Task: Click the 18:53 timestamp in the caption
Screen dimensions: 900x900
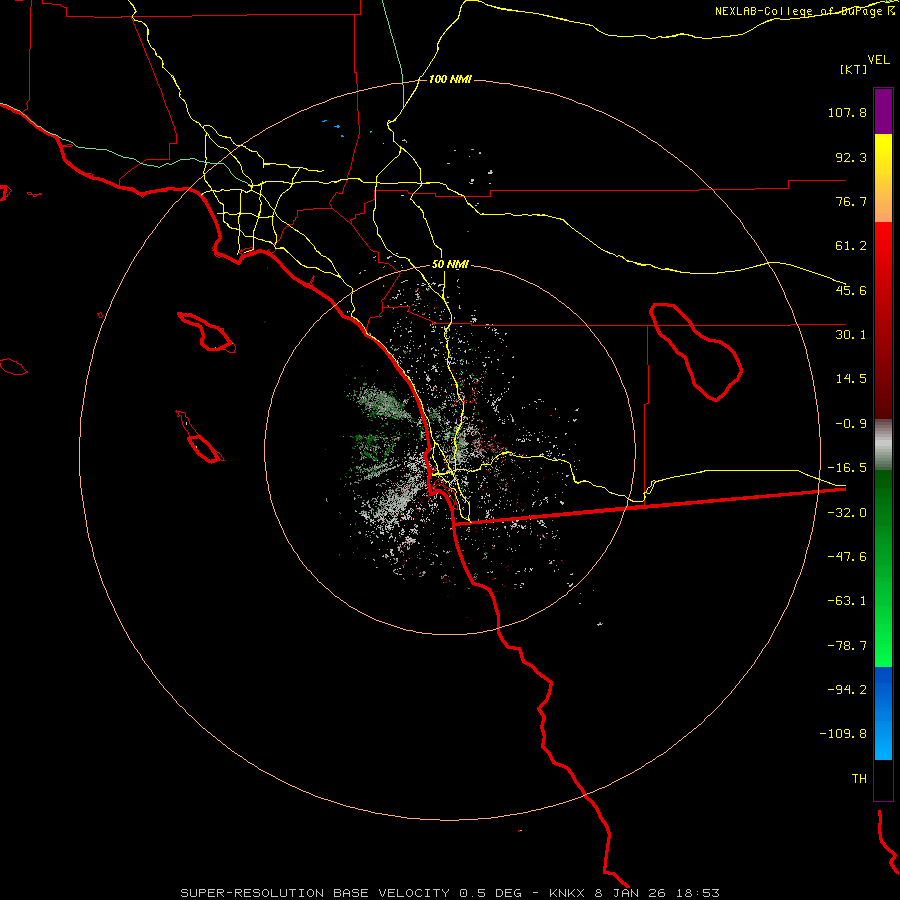Action: pos(697,893)
